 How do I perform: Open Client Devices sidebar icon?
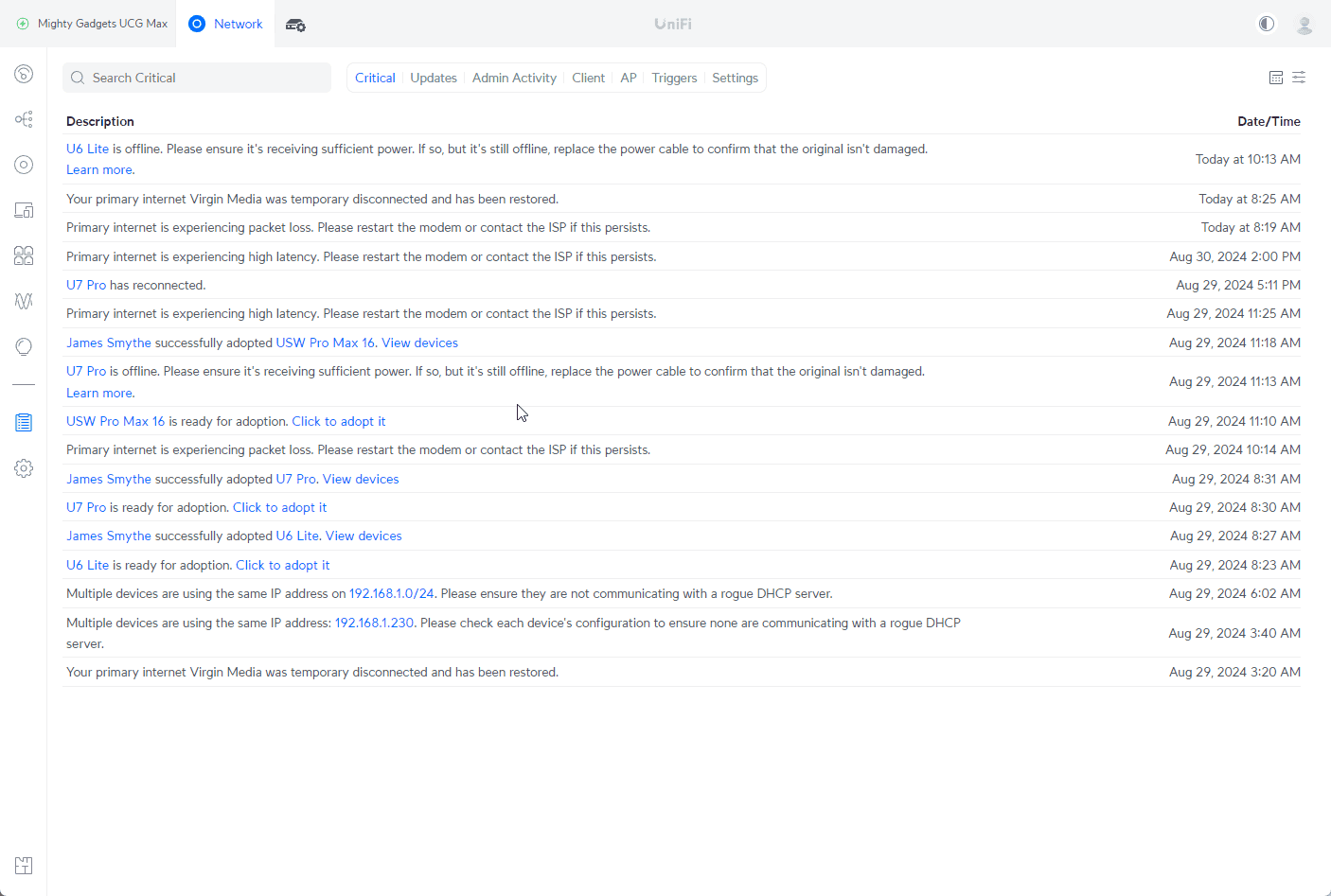tap(24, 210)
